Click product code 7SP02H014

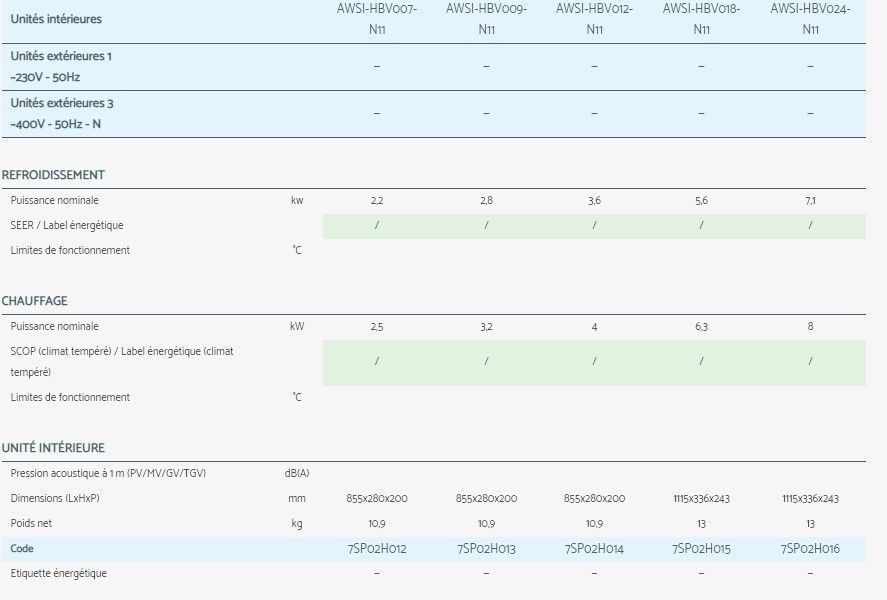[x=594, y=549]
